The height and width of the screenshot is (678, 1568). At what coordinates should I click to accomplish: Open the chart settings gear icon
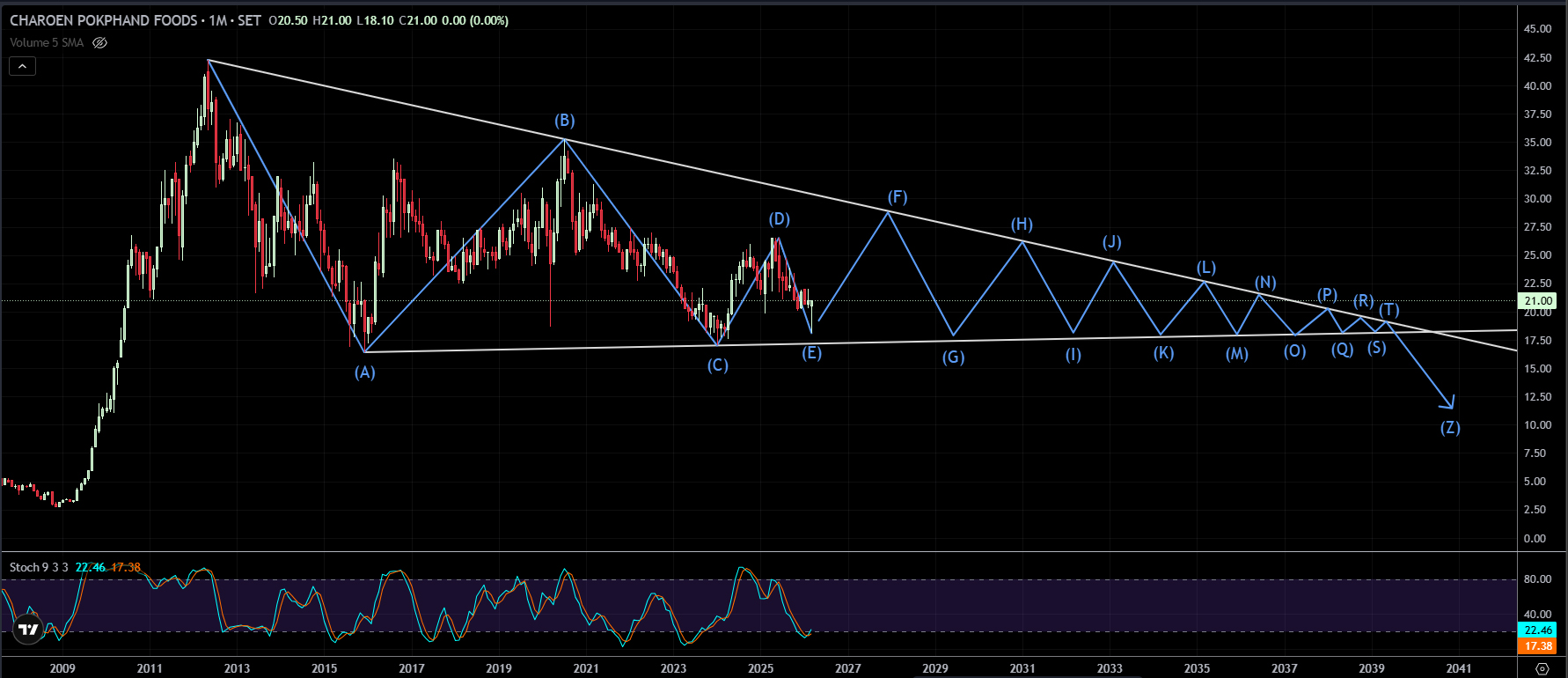click(x=1542, y=668)
